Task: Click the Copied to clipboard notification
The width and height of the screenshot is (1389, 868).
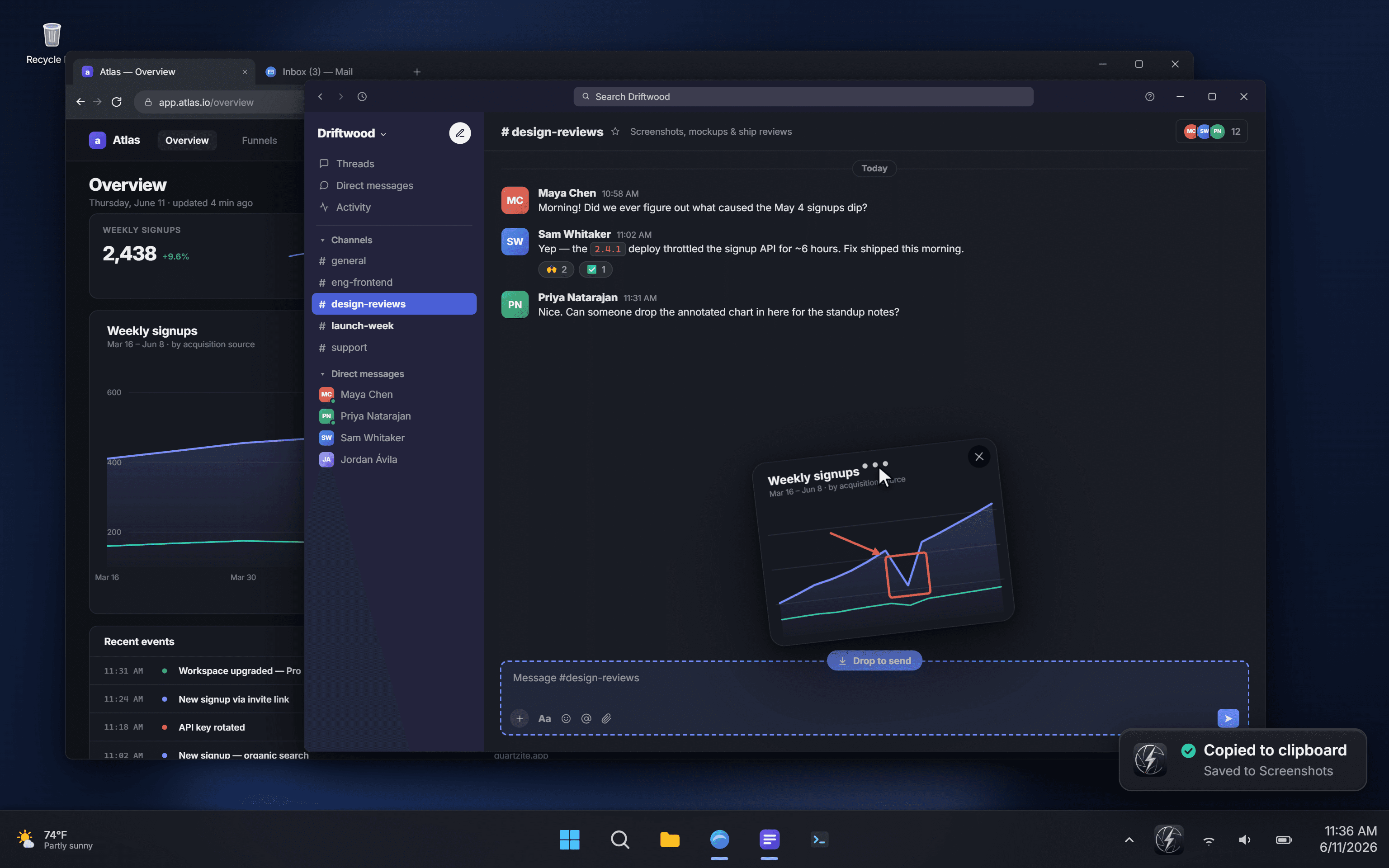Action: pos(1243,759)
